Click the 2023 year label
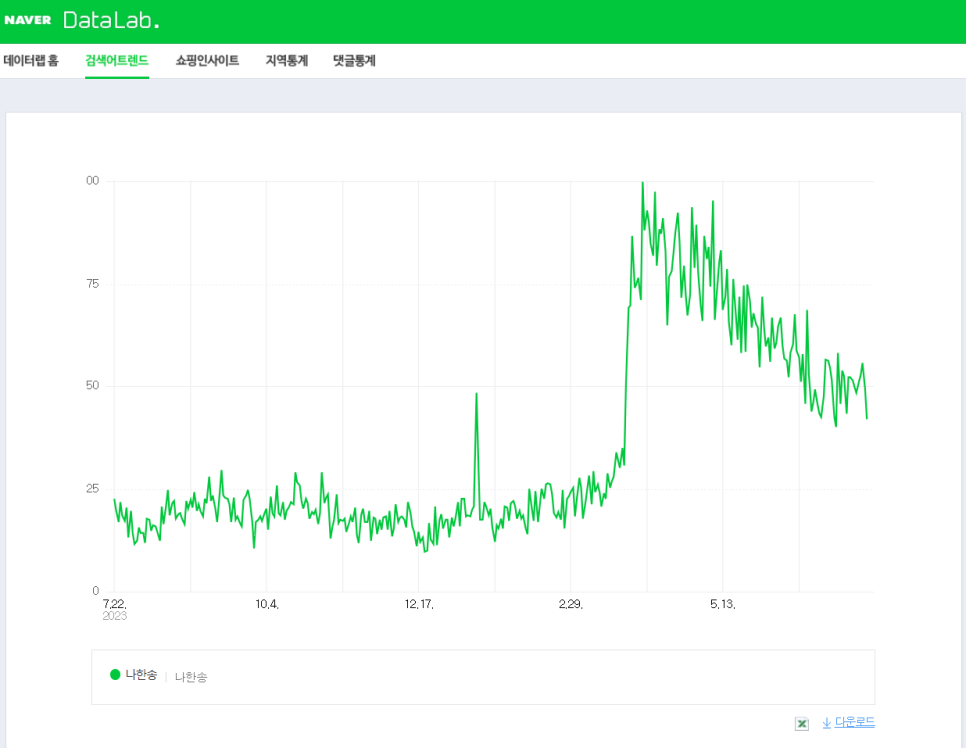 coord(115,616)
